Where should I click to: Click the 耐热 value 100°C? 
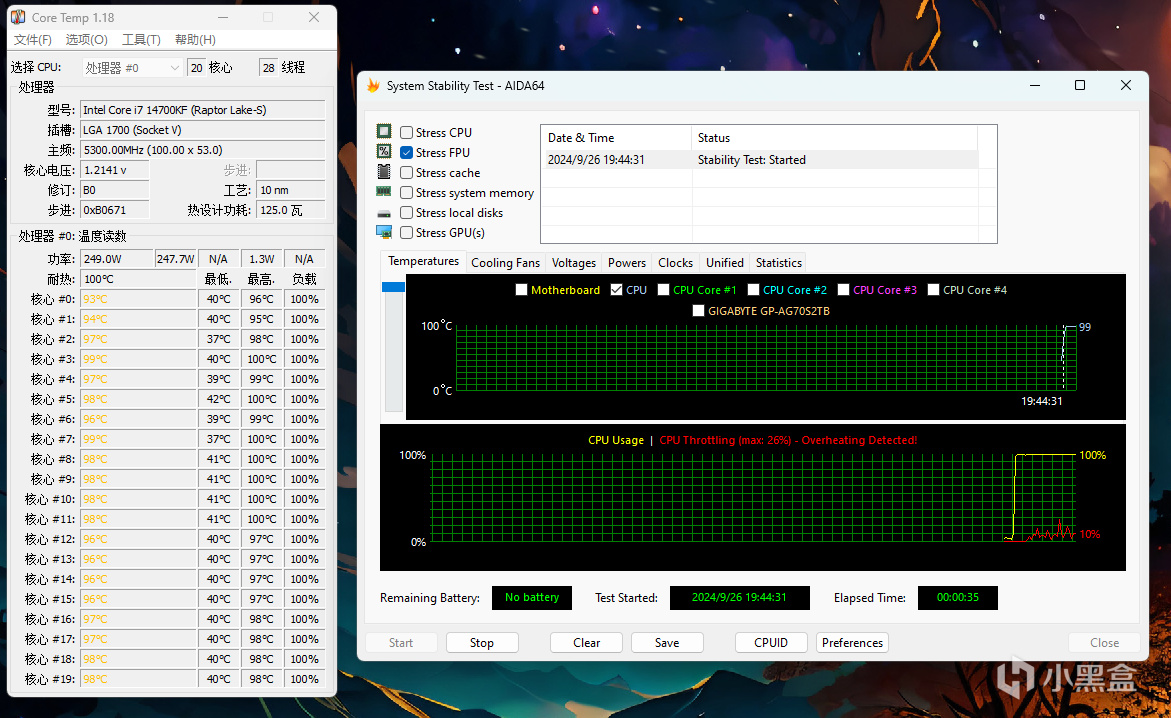pos(137,279)
